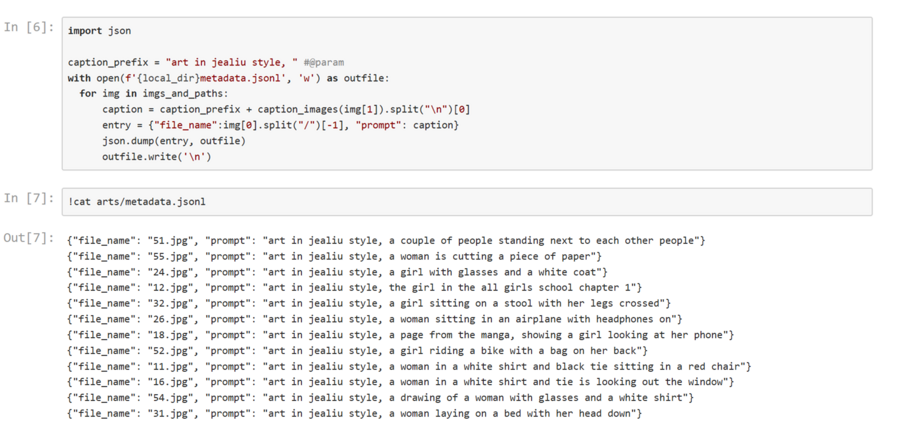Click the caption_images call line in the loop

click(286, 109)
